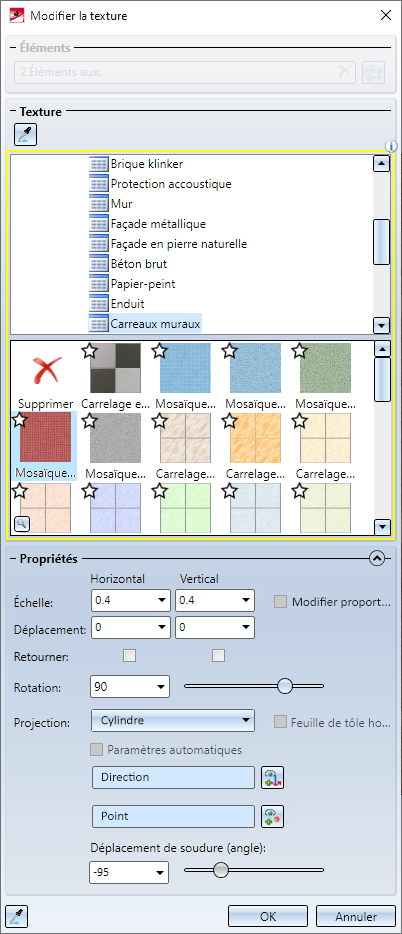Click the app logo icon in title bar
The image size is (402, 934).
pos(16,15)
